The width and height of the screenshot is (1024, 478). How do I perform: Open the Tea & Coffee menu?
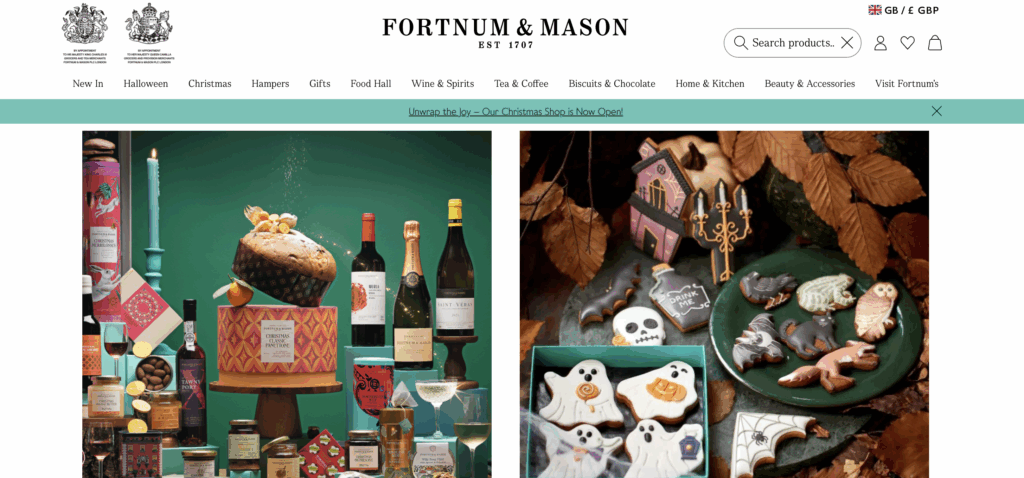[x=521, y=84]
